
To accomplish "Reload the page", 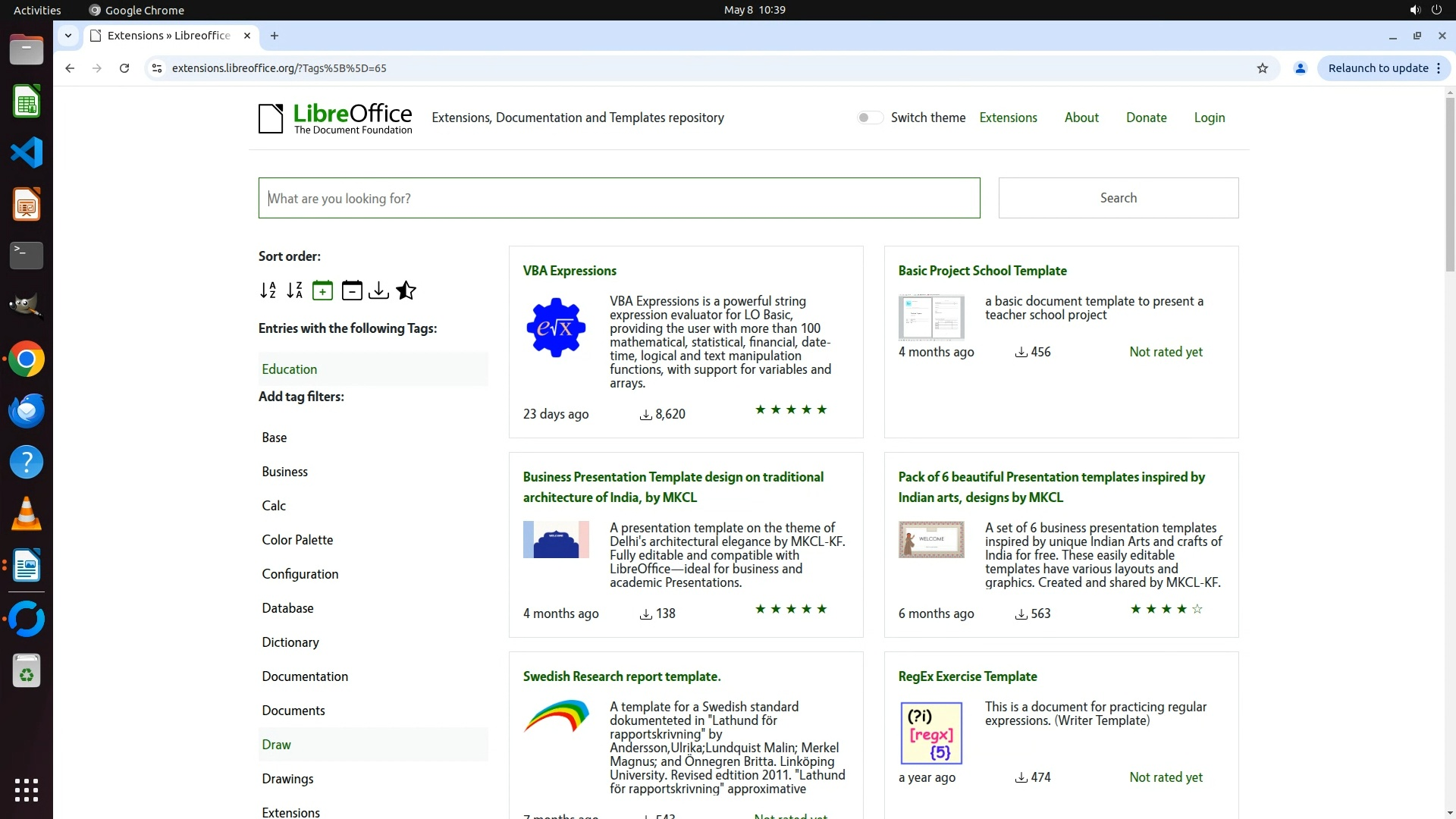I will pos(124,68).
